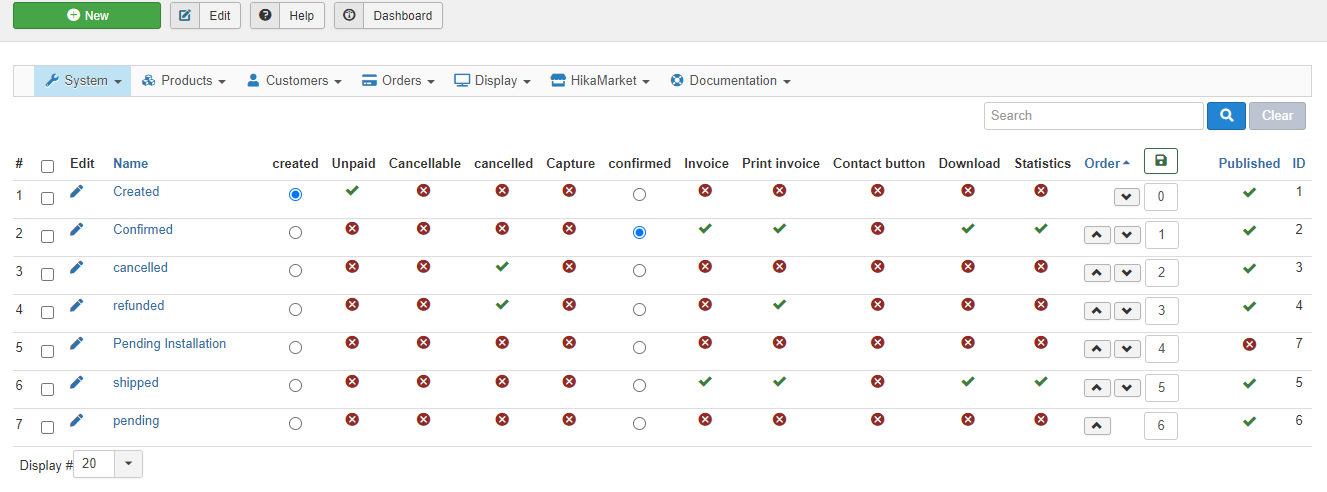Screen dimensions: 1327x492
Task: Click the magnifying glass search button
Action: pos(1226,116)
